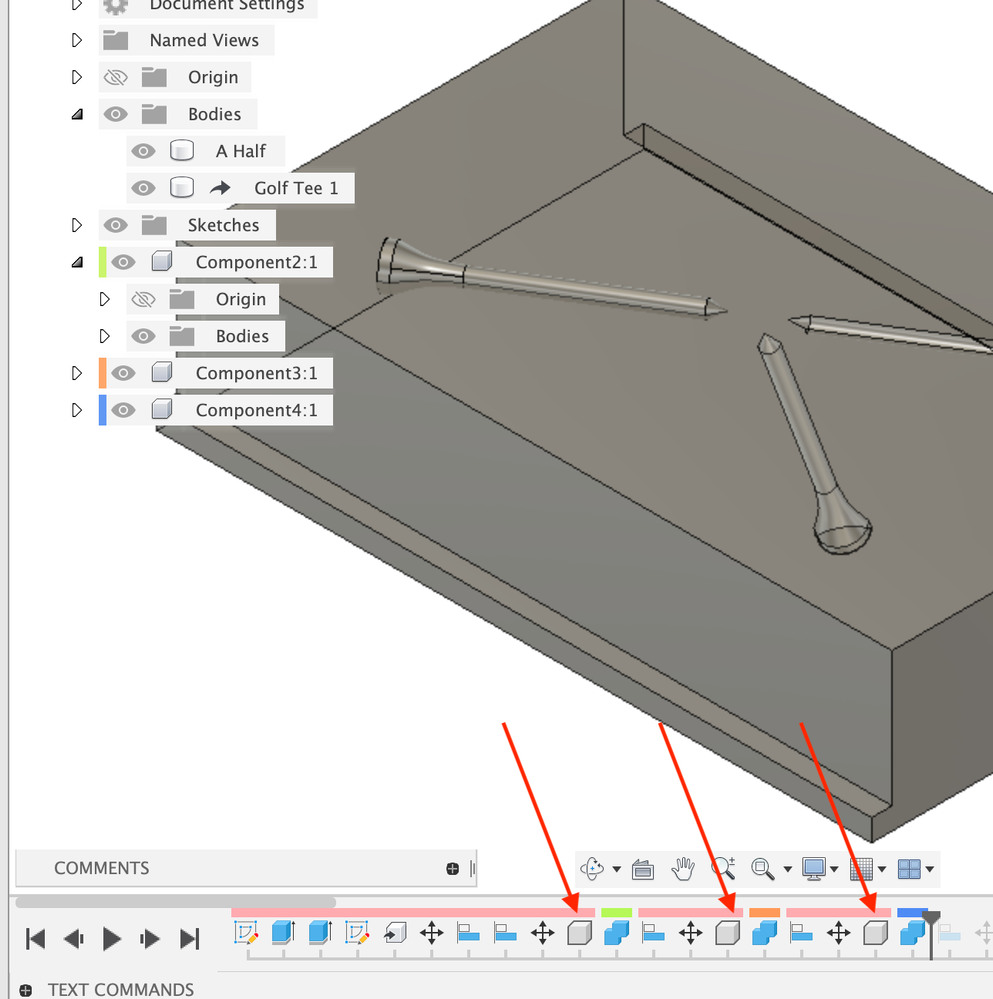The image size is (993, 999).
Task: Hide the top-level Bodies folder
Action: pyautogui.click(x=115, y=114)
